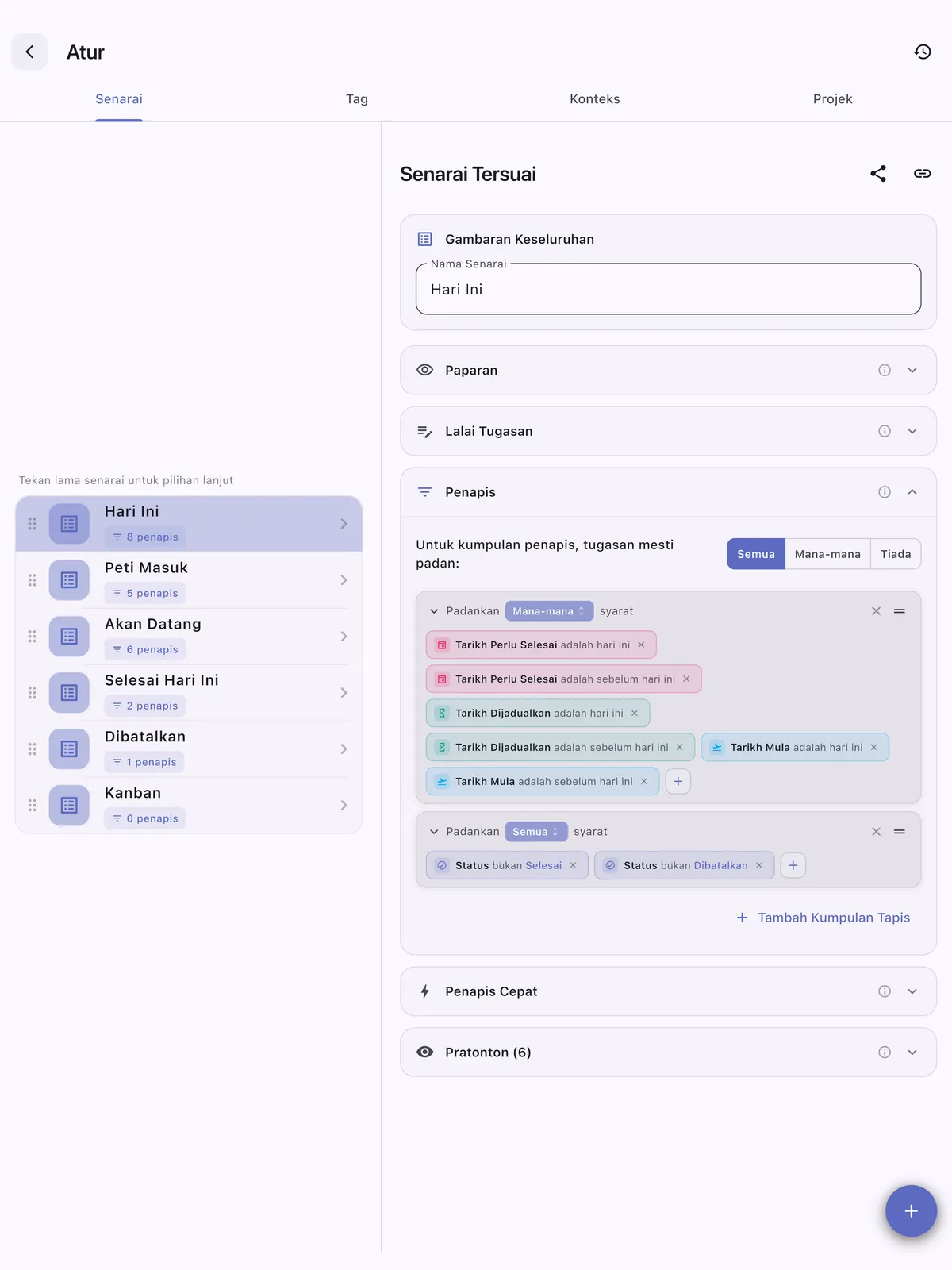Grab the reorder handle of Mana-mana group
The image size is (952, 1270).
pyautogui.click(x=900, y=611)
